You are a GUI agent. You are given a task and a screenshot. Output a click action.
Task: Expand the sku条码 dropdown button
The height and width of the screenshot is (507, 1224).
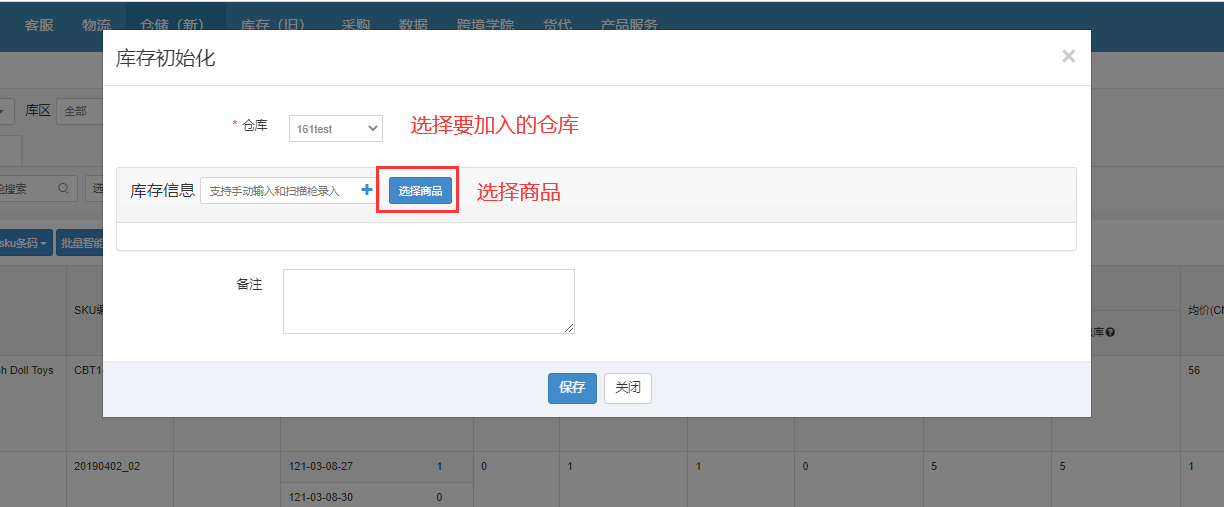click(25, 243)
